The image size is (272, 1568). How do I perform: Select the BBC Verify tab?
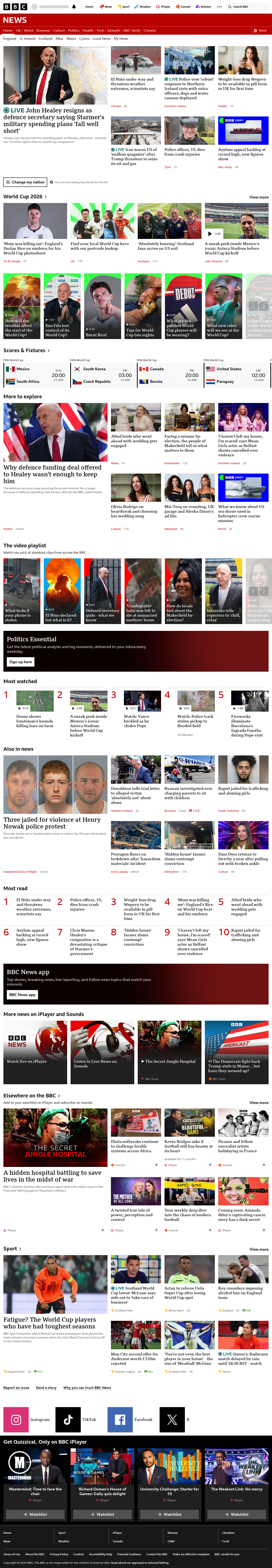pyautogui.click(x=132, y=30)
